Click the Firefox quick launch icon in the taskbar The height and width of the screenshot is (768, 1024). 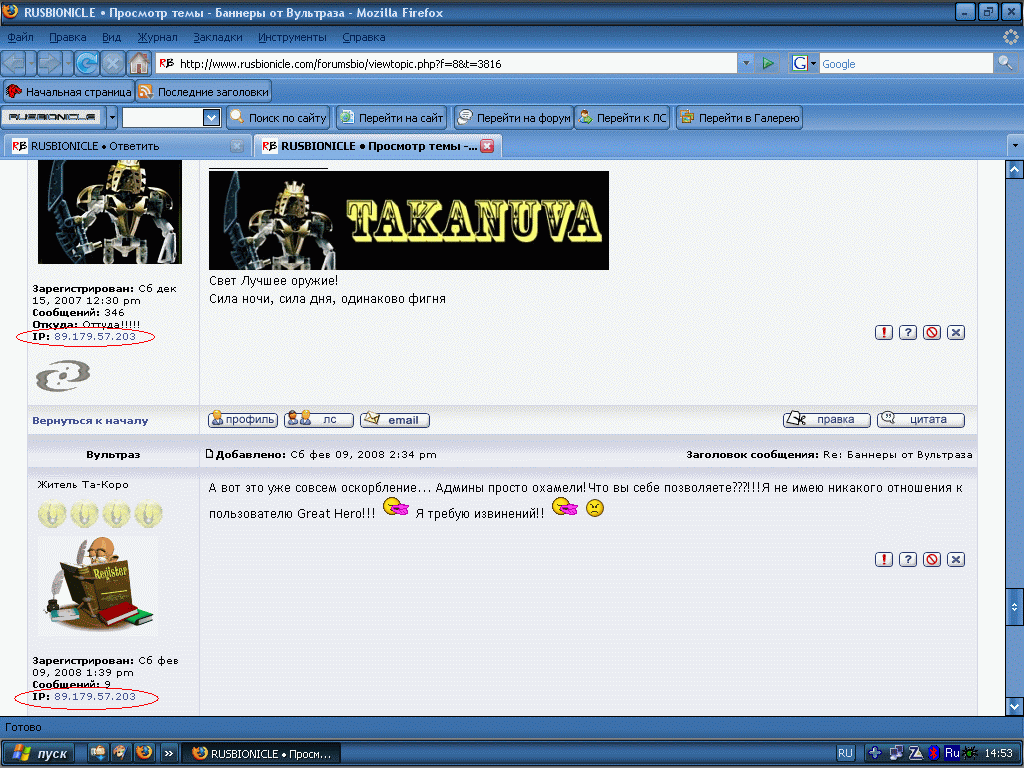(144, 752)
